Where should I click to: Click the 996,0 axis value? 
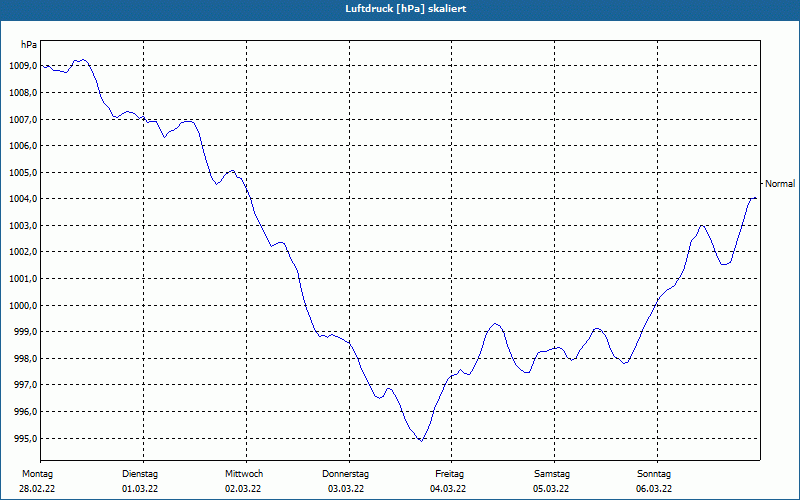click(25, 412)
